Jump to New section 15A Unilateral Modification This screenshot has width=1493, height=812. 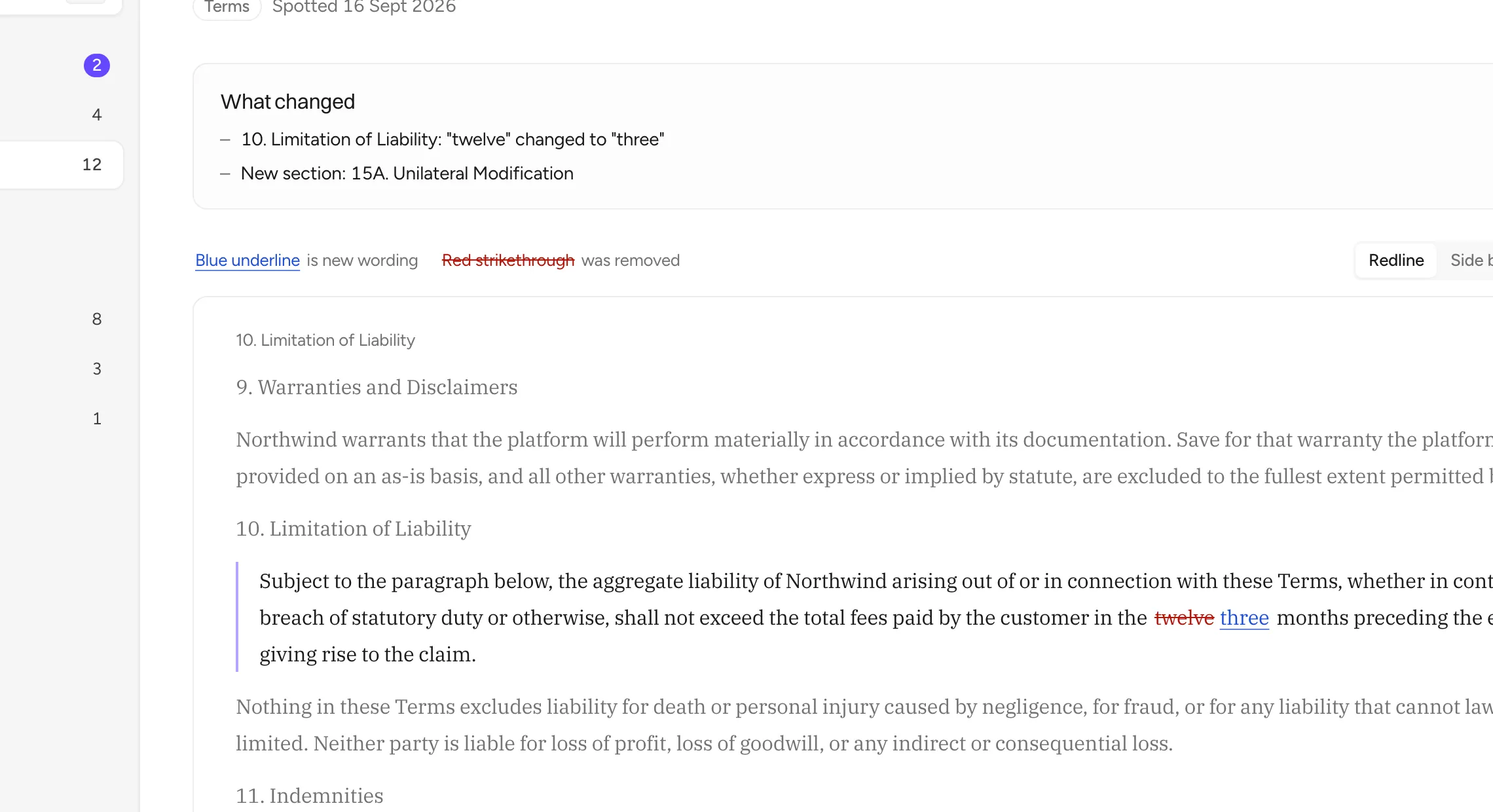click(x=407, y=174)
